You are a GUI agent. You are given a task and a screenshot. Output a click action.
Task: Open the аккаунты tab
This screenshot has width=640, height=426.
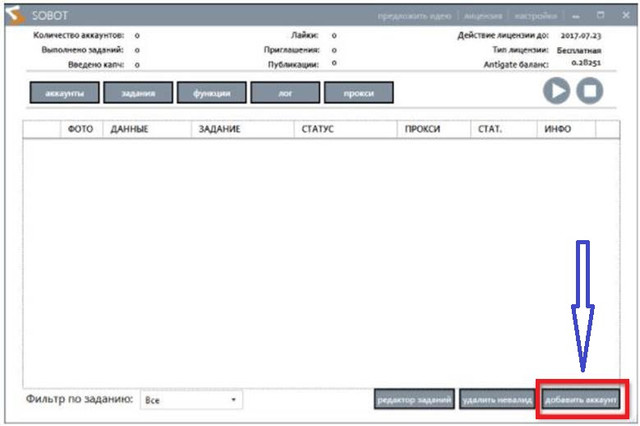click(x=63, y=93)
